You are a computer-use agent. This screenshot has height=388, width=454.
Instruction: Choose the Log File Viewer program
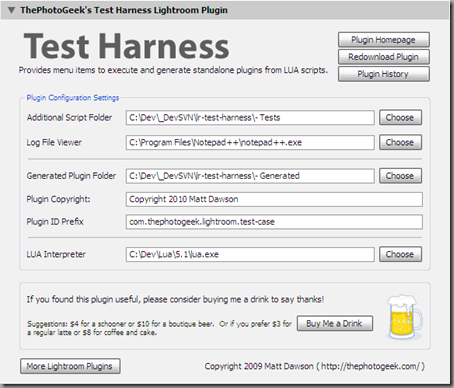pyautogui.click(x=400, y=142)
